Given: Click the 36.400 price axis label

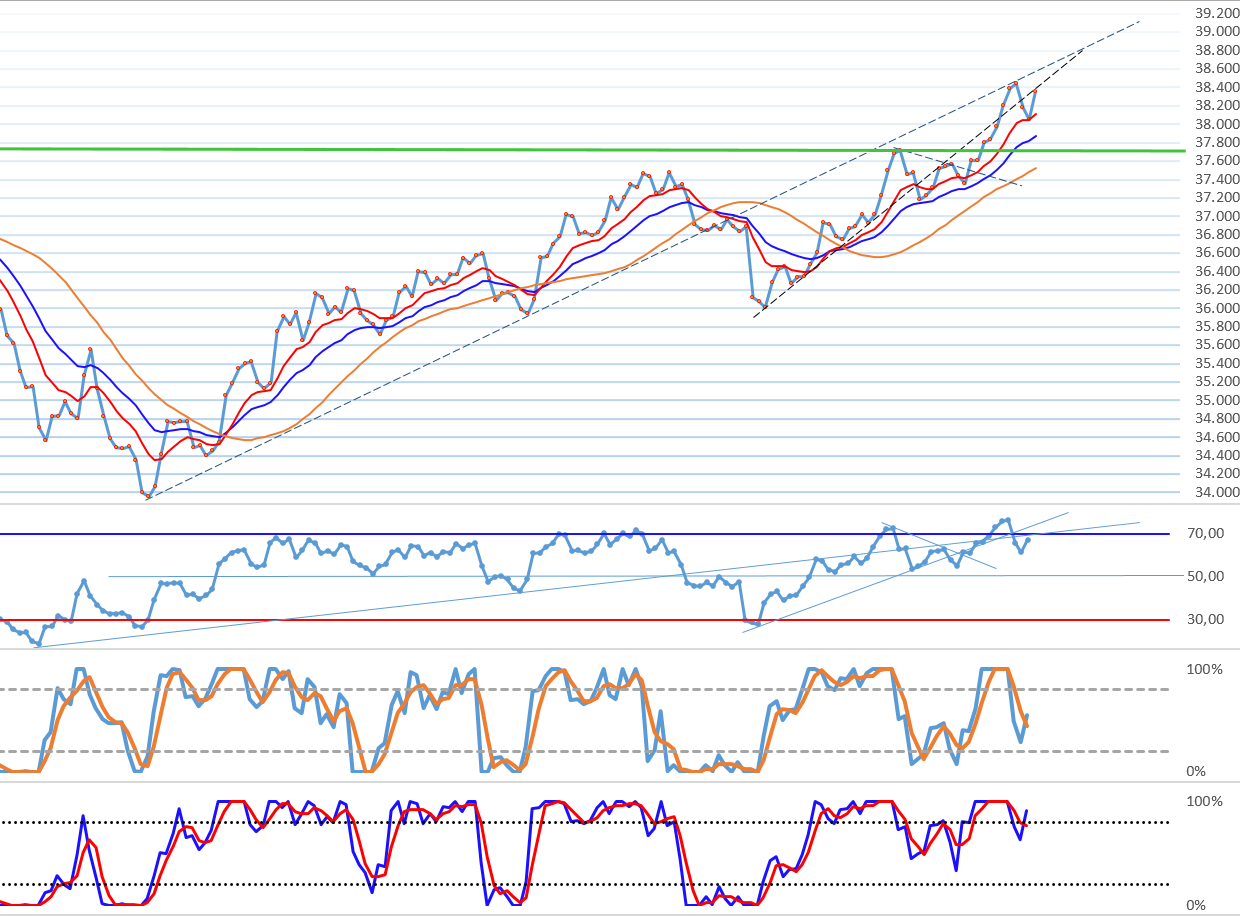Looking at the screenshot, I should pos(1218,271).
